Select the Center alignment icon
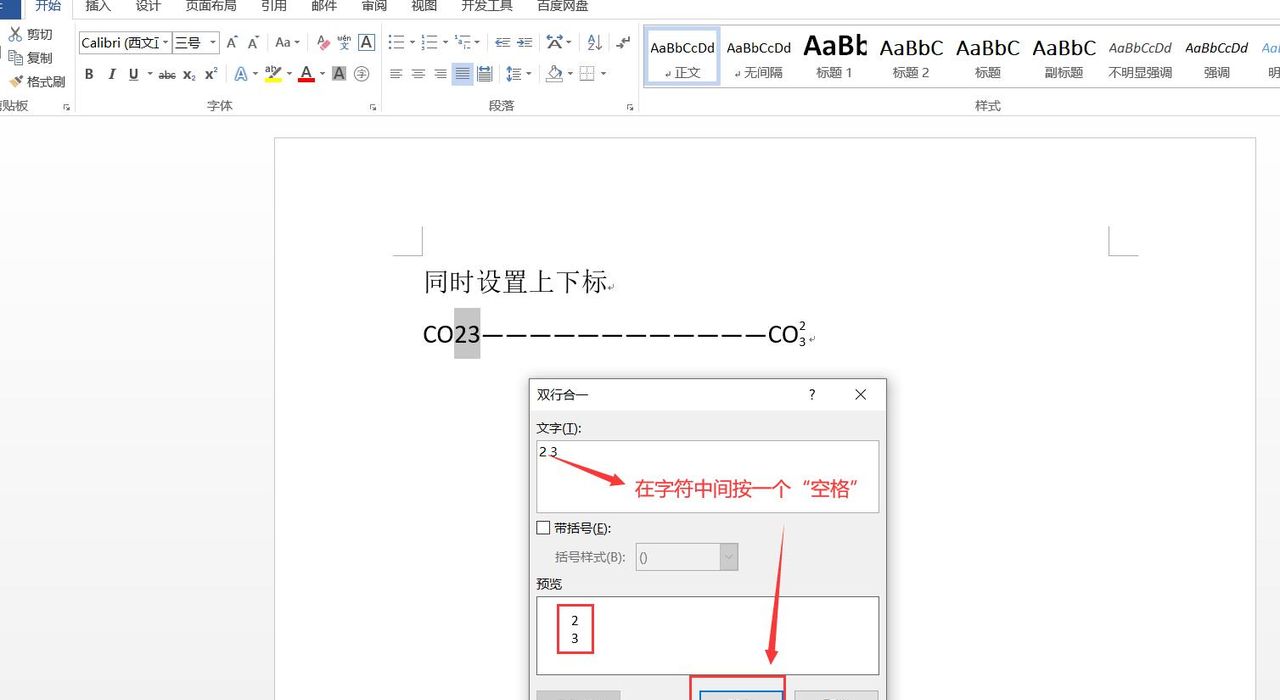Viewport: 1280px width, 700px height. tap(417, 73)
